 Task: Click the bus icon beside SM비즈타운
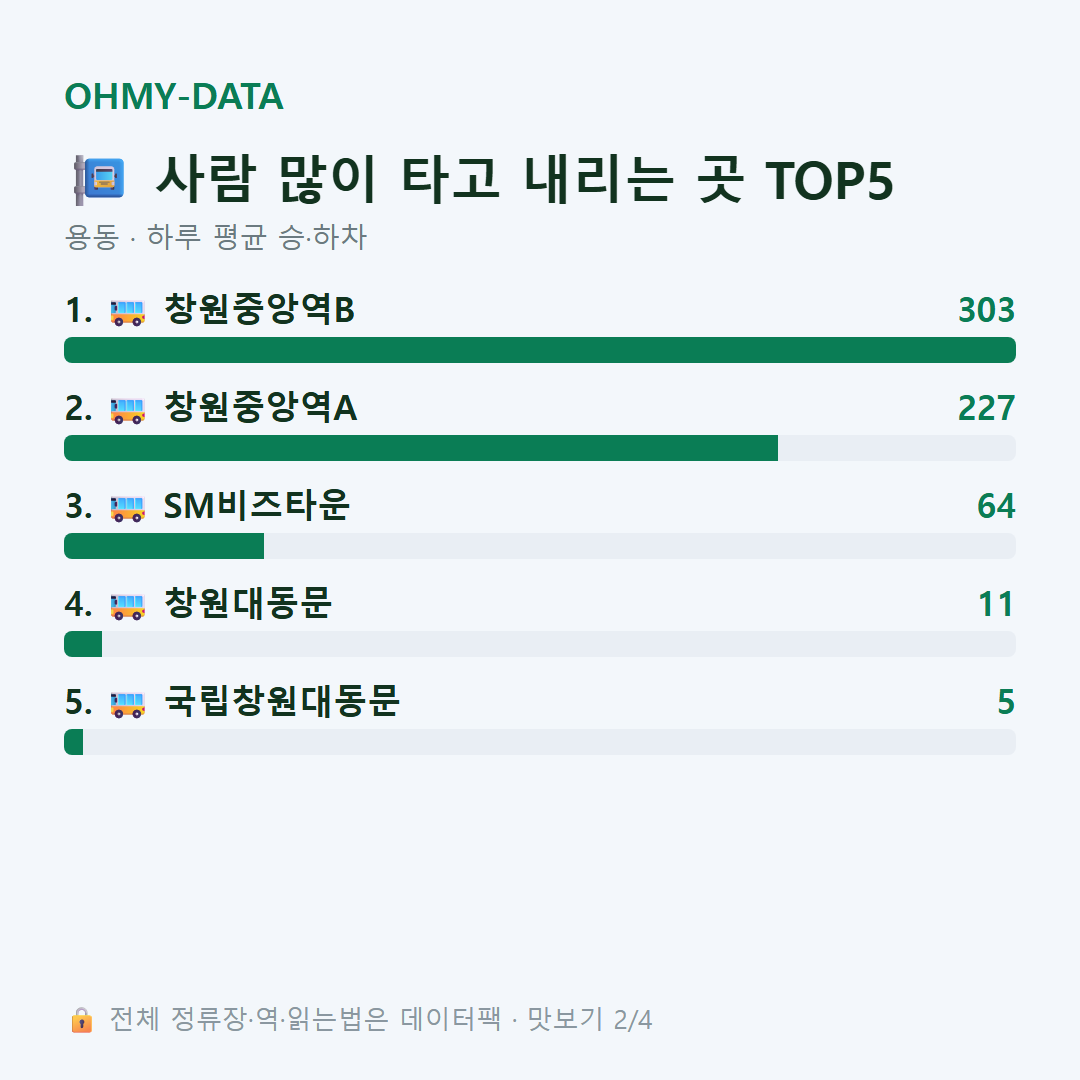[x=128, y=508]
